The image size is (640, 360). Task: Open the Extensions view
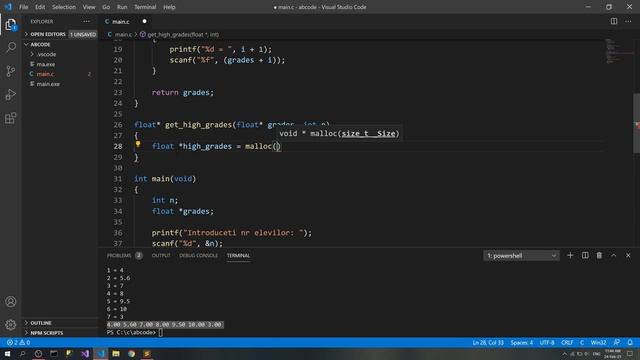coord(11,118)
